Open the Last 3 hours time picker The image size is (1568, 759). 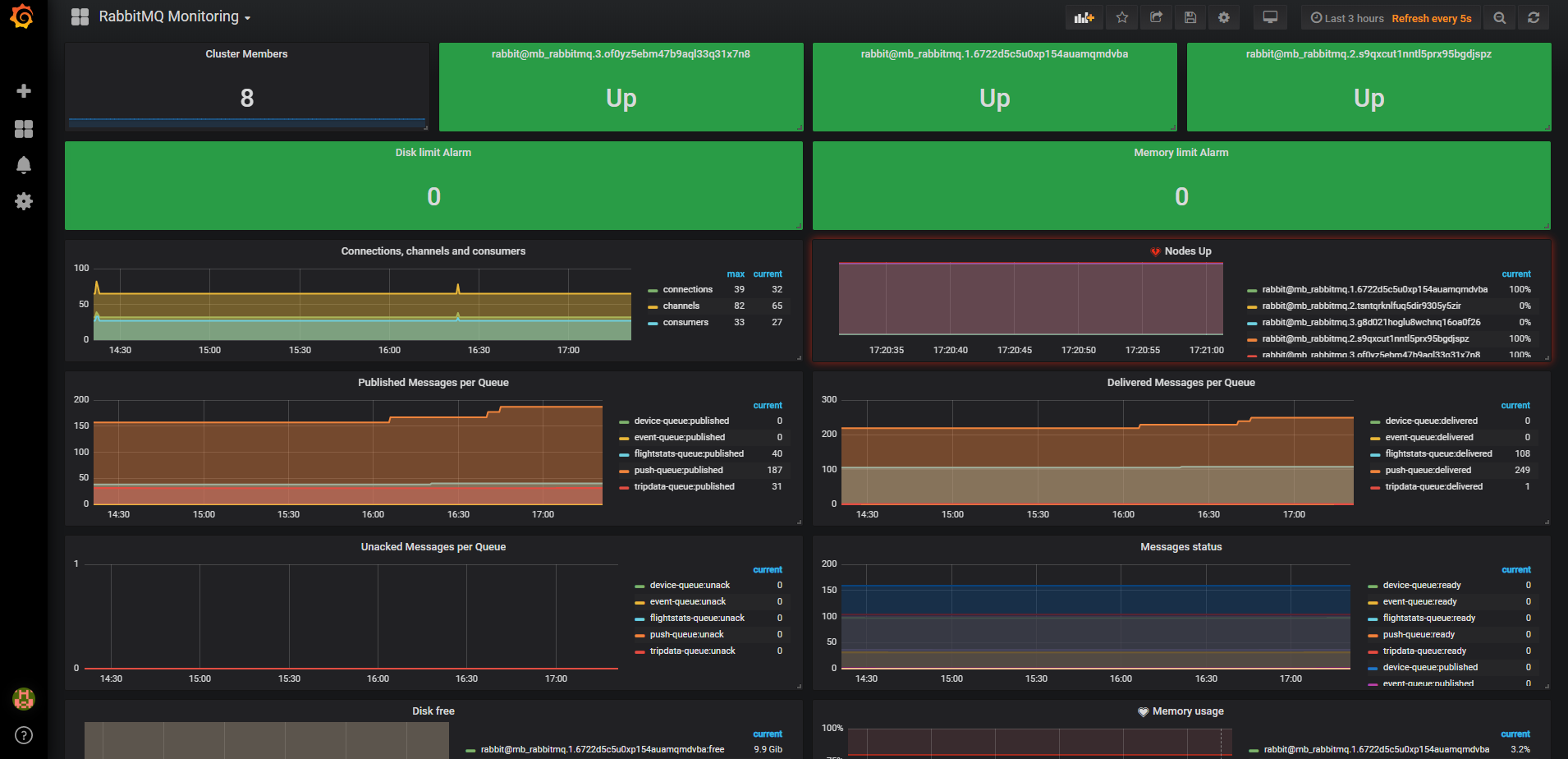(x=1347, y=18)
